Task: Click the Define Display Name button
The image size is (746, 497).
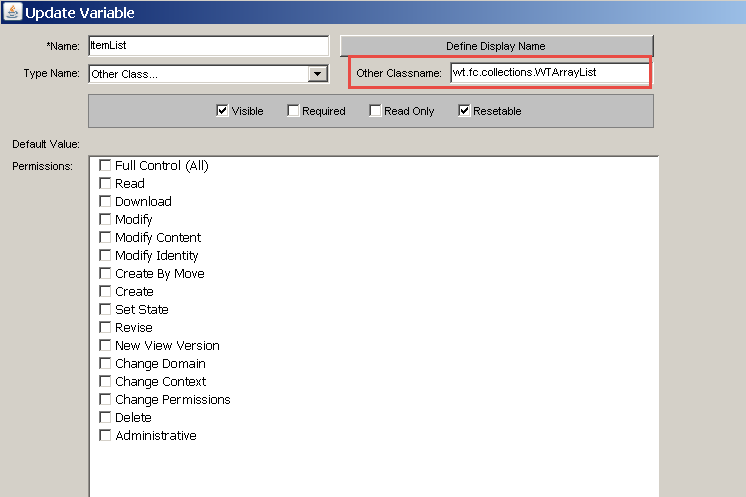Action: pyautogui.click(x=496, y=46)
